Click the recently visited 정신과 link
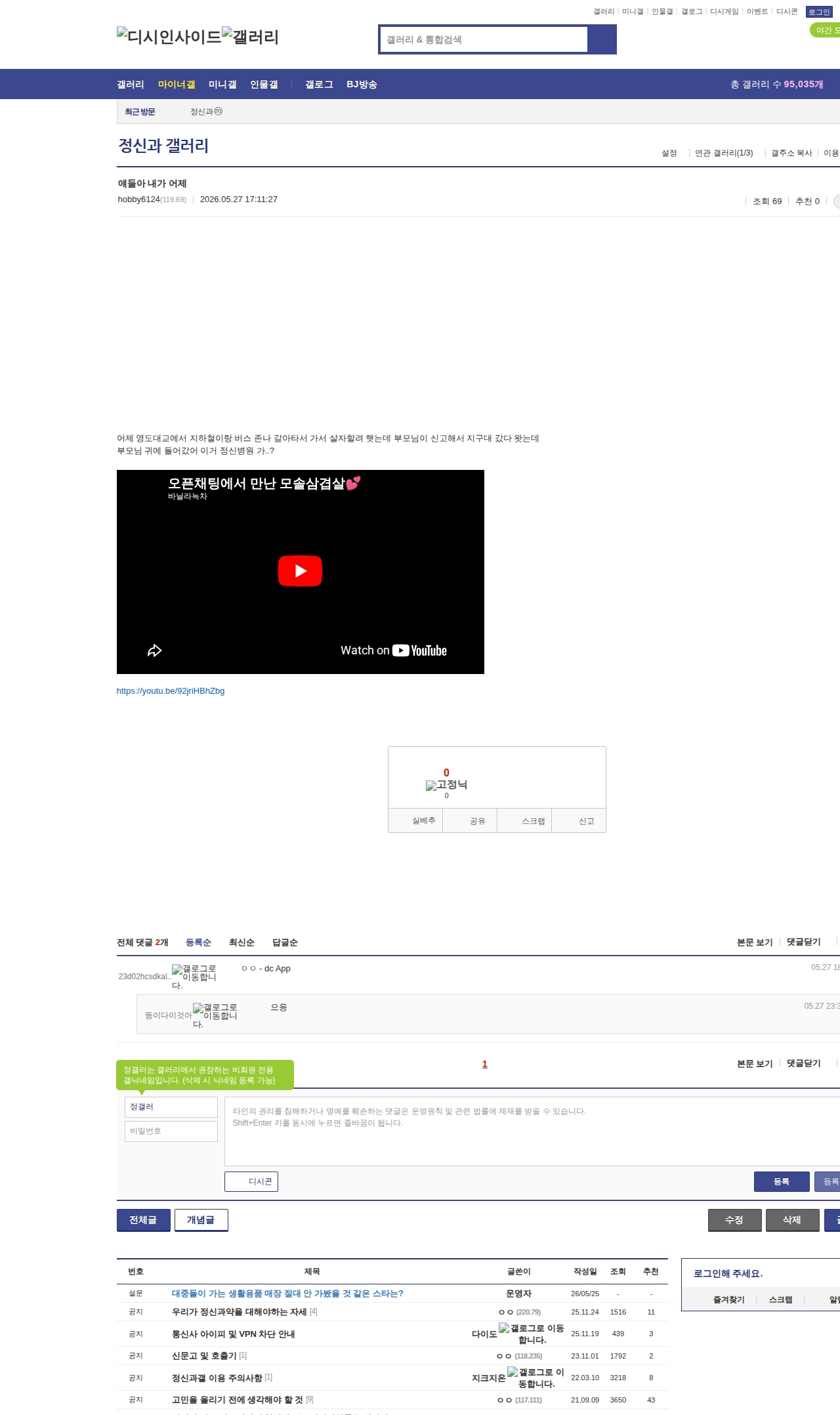This screenshot has width=840, height=1415. point(202,112)
